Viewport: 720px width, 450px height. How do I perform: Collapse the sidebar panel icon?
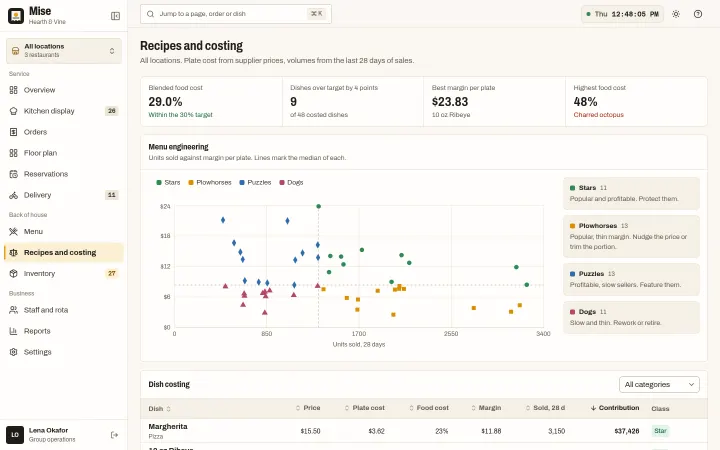(x=115, y=16)
